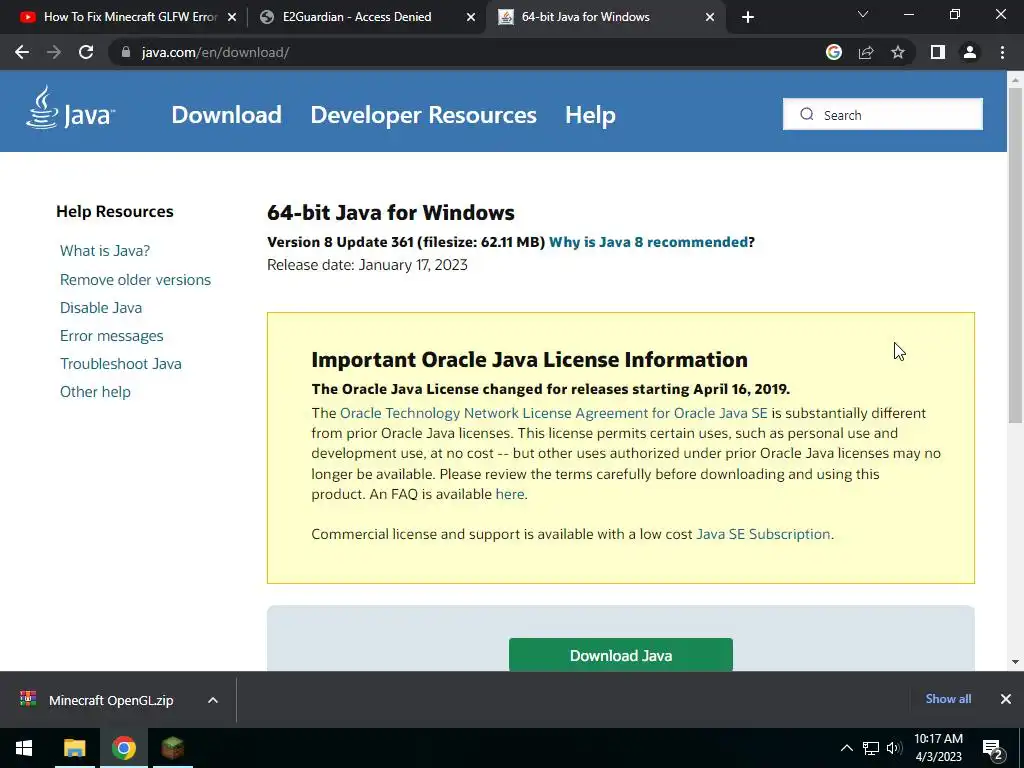Viewport: 1024px width, 768px height.
Task: Click the java.com address bar
Action: (470, 52)
